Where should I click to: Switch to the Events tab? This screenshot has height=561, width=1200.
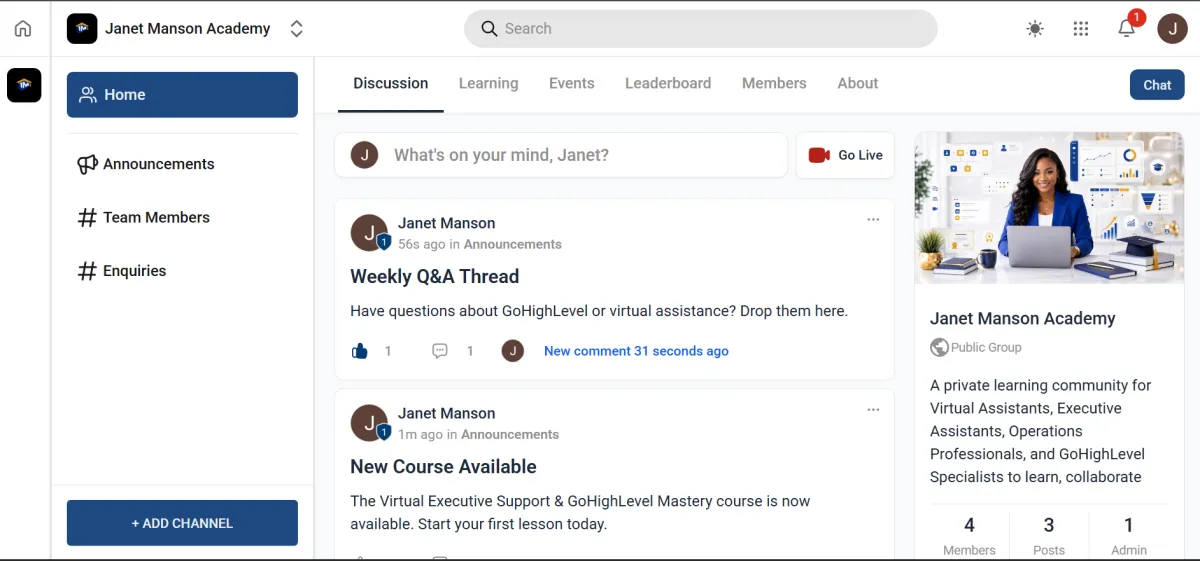tap(571, 84)
